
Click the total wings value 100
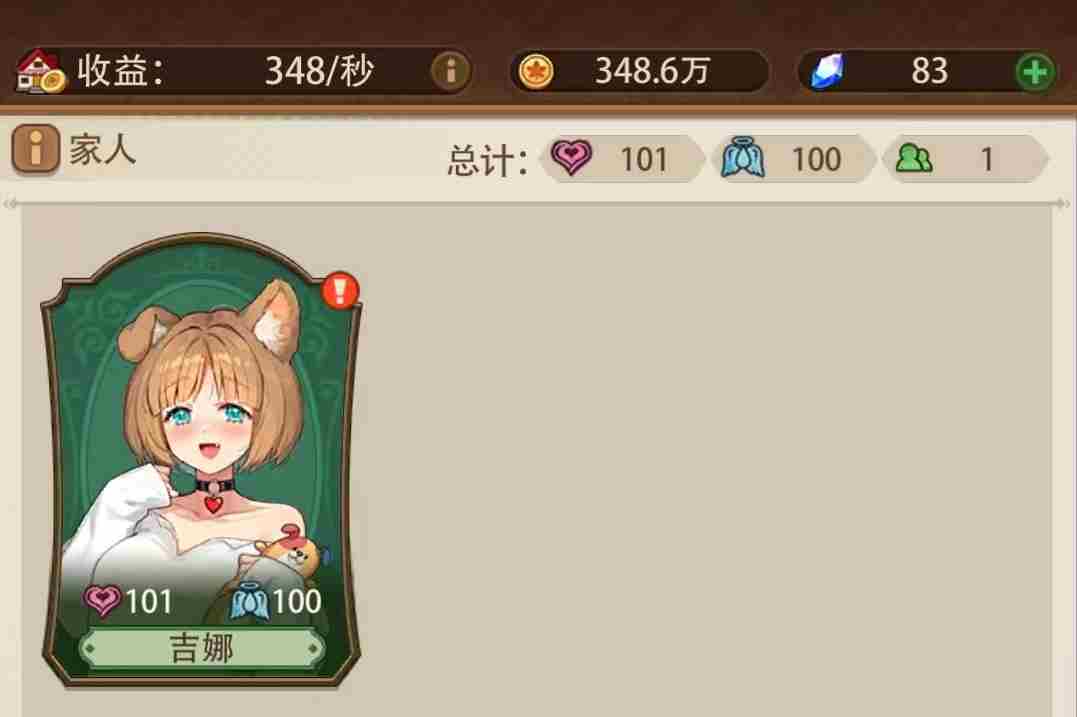tap(816, 159)
